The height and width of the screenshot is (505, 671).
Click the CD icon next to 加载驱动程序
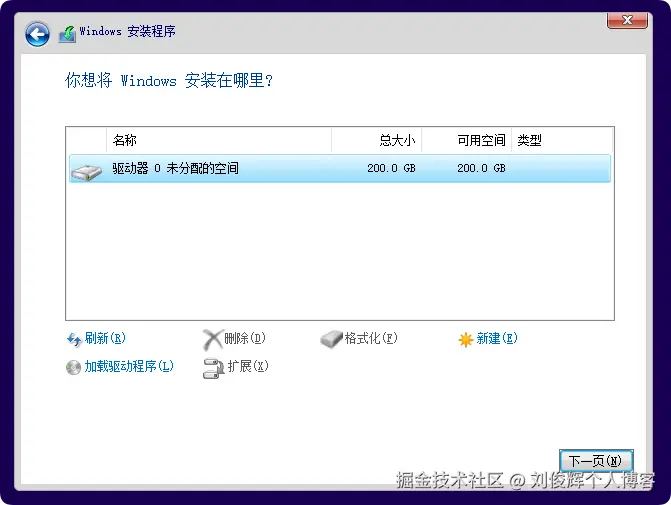click(73, 367)
